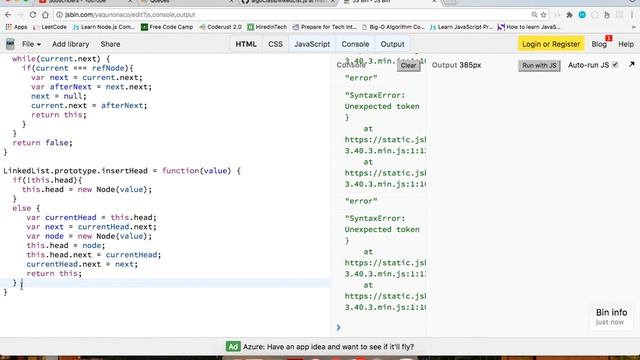Click the Run with JS button
This screenshot has width=640, height=360.
pos(539,65)
